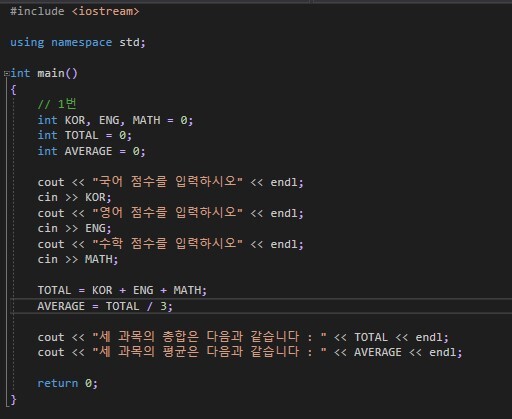The height and width of the screenshot is (419, 512).
Task: Click the 'int AVERAGE = 0;' line
Action: tap(91, 151)
